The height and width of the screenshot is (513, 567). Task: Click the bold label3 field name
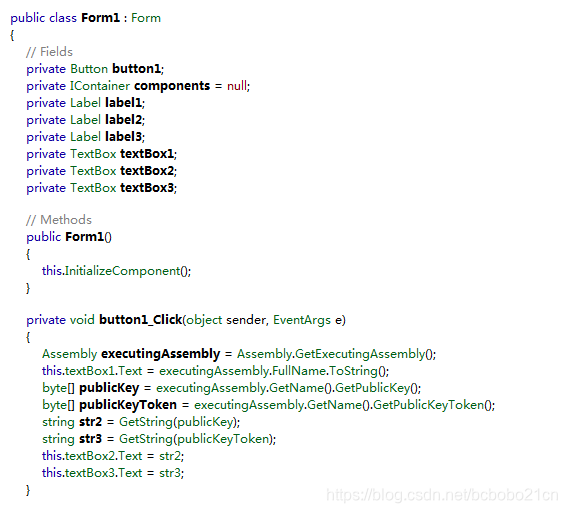coord(123,137)
